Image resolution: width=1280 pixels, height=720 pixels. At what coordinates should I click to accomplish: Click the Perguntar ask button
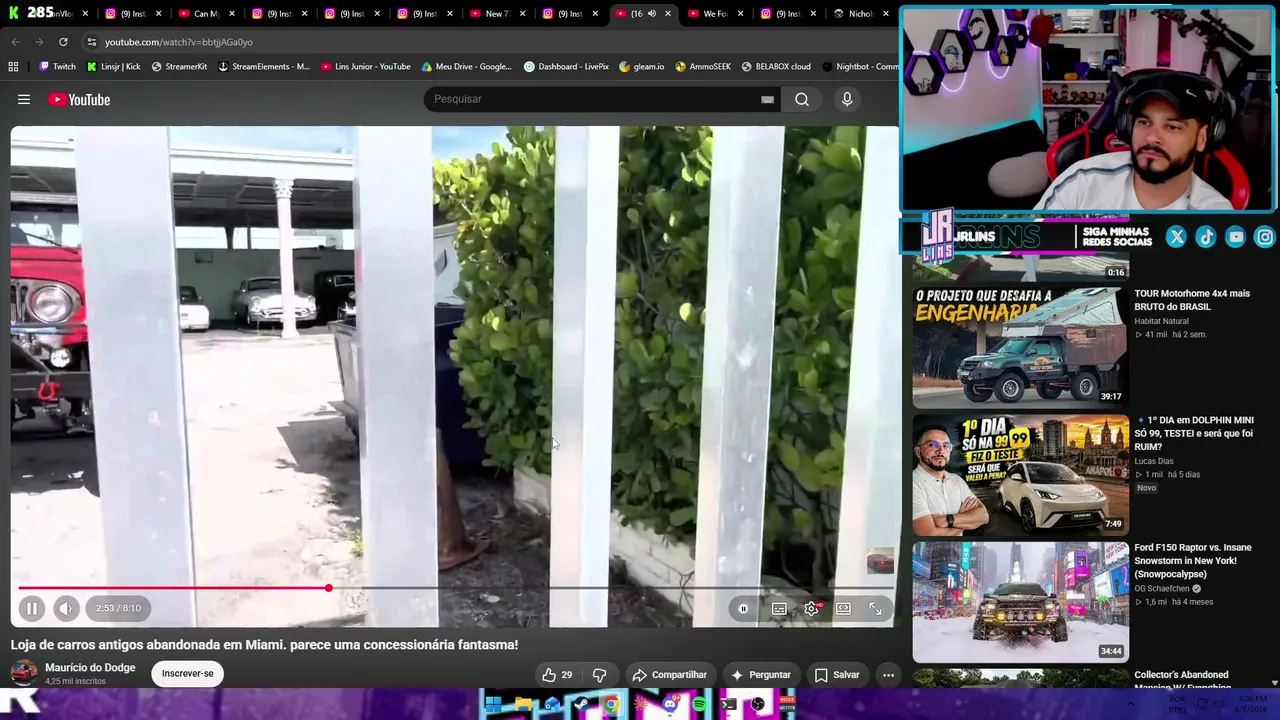point(761,675)
